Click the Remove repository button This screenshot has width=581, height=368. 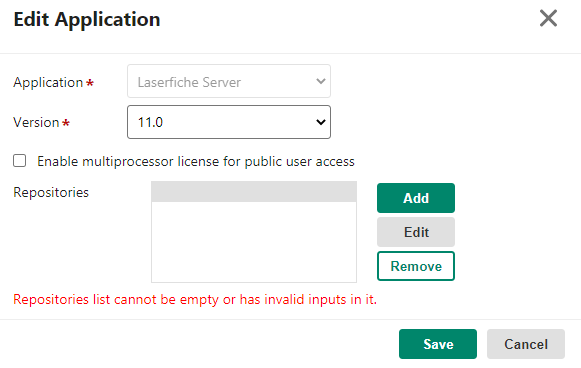pyautogui.click(x=416, y=266)
